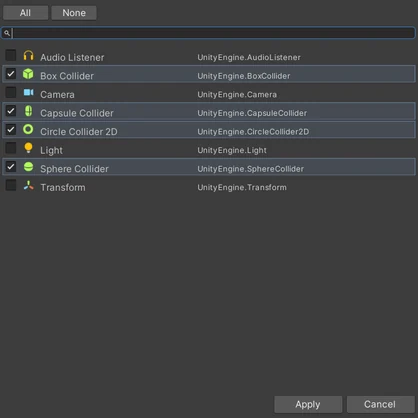The width and height of the screenshot is (418, 418).
Task: Click UnityEngine.Light type text
Action: coord(232,150)
